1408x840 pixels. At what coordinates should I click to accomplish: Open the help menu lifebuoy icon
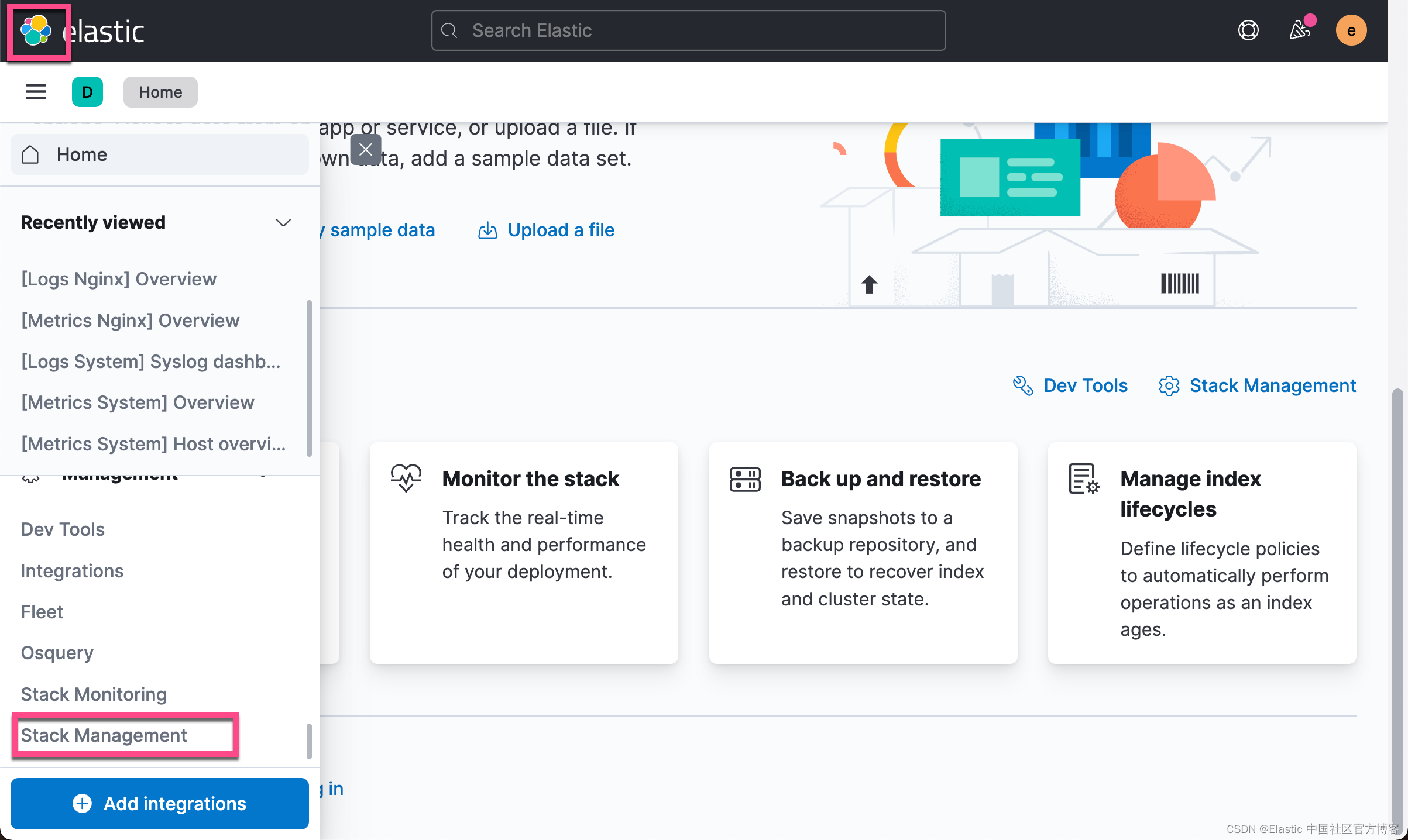1248,30
